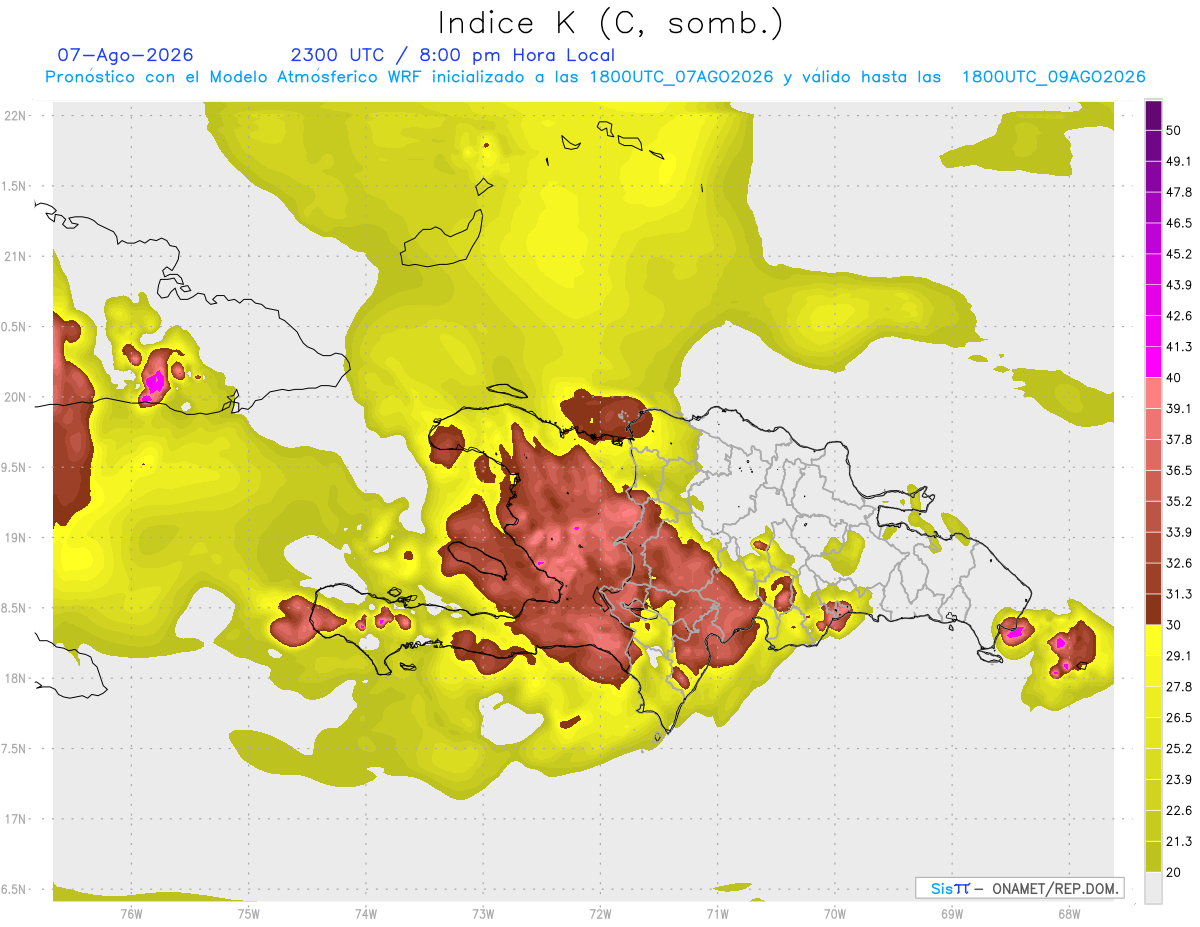
Task: Click the 'SisTT - ONAMET/REP.DOM.' credit box
Action: [1019, 888]
